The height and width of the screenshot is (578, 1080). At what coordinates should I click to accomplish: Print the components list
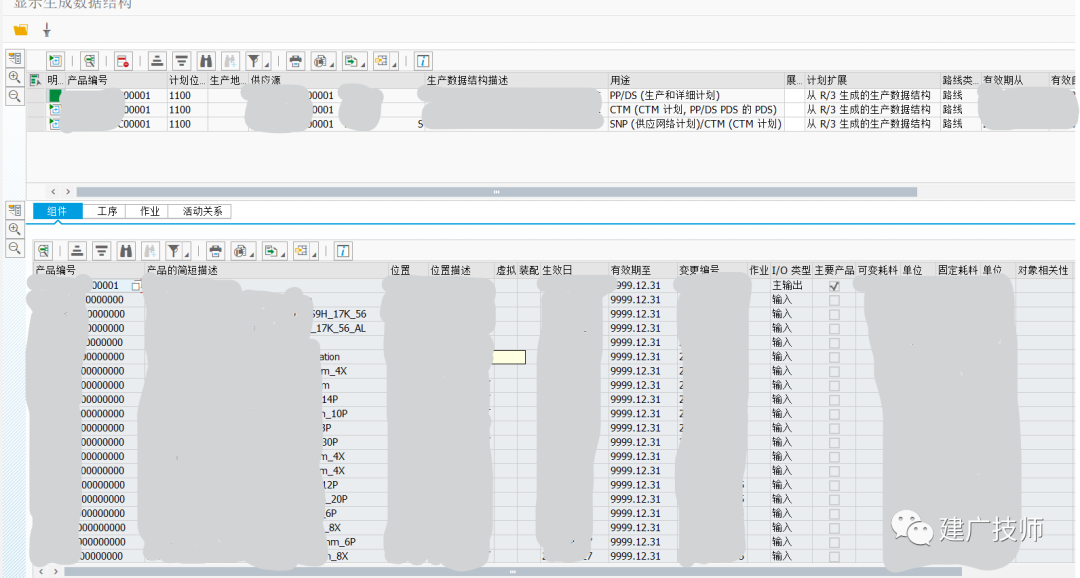coord(216,251)
